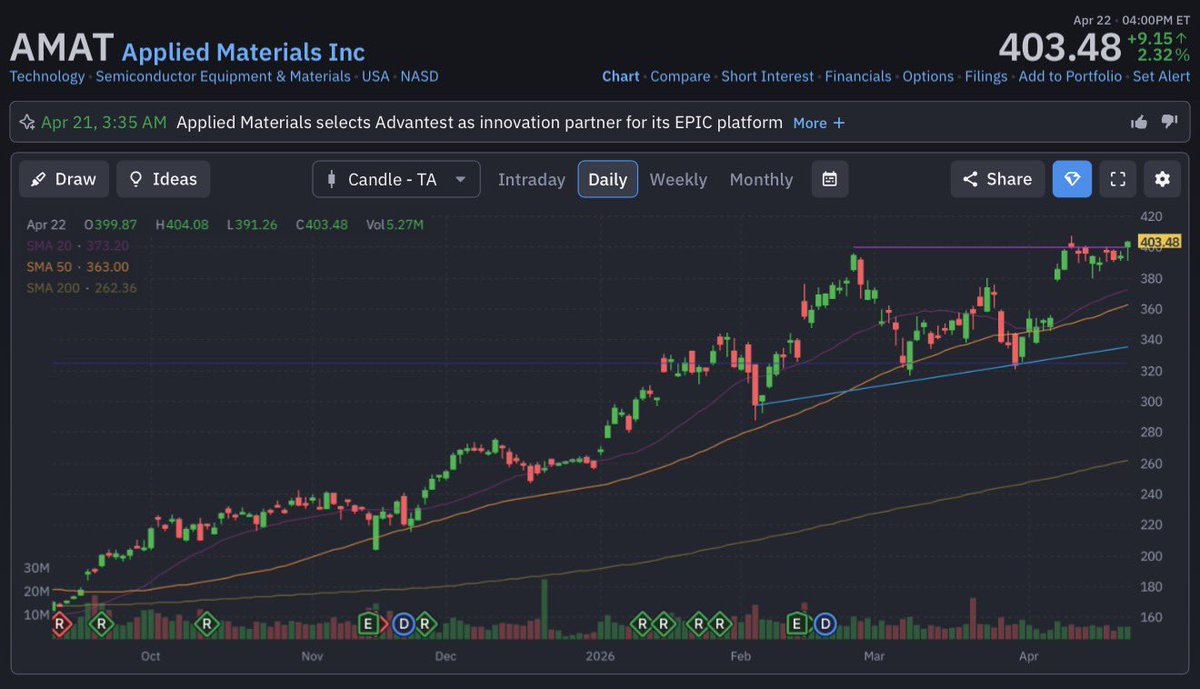This screenshot has height=689, width=1200.
Task: Enable Intraday chart mode
Action: pos(531,179)
